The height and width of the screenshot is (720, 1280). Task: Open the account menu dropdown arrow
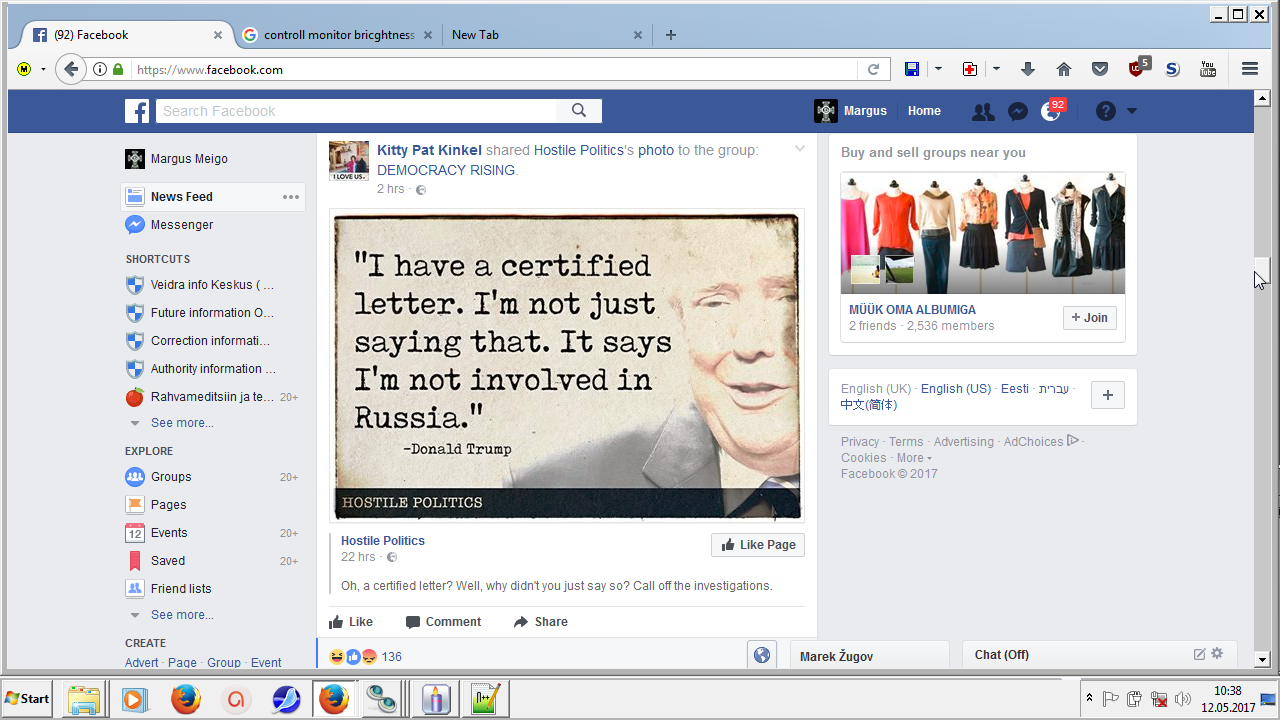click(1132, 111)
